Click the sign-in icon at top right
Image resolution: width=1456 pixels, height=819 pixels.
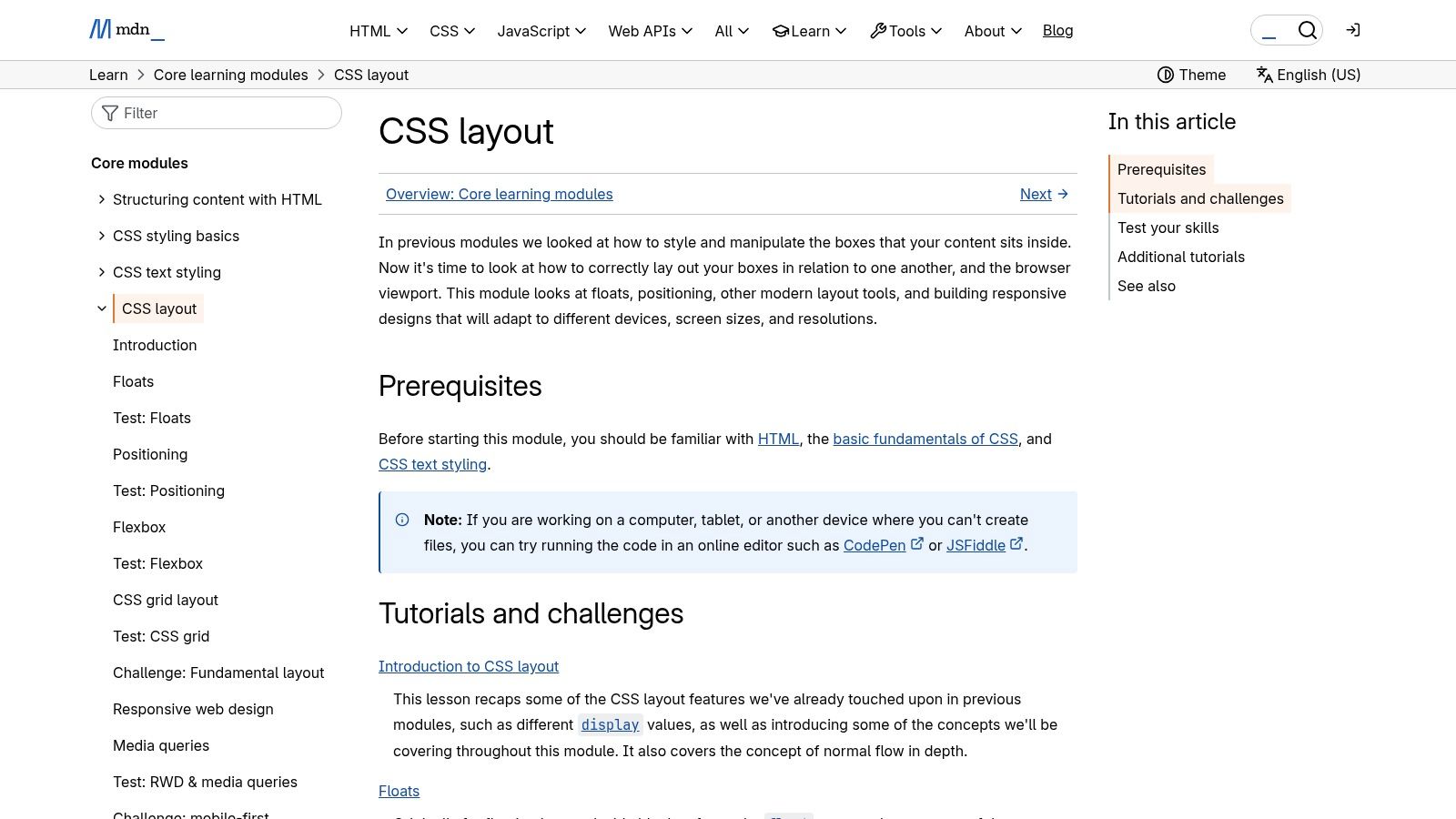click(x=1353, y=30)
